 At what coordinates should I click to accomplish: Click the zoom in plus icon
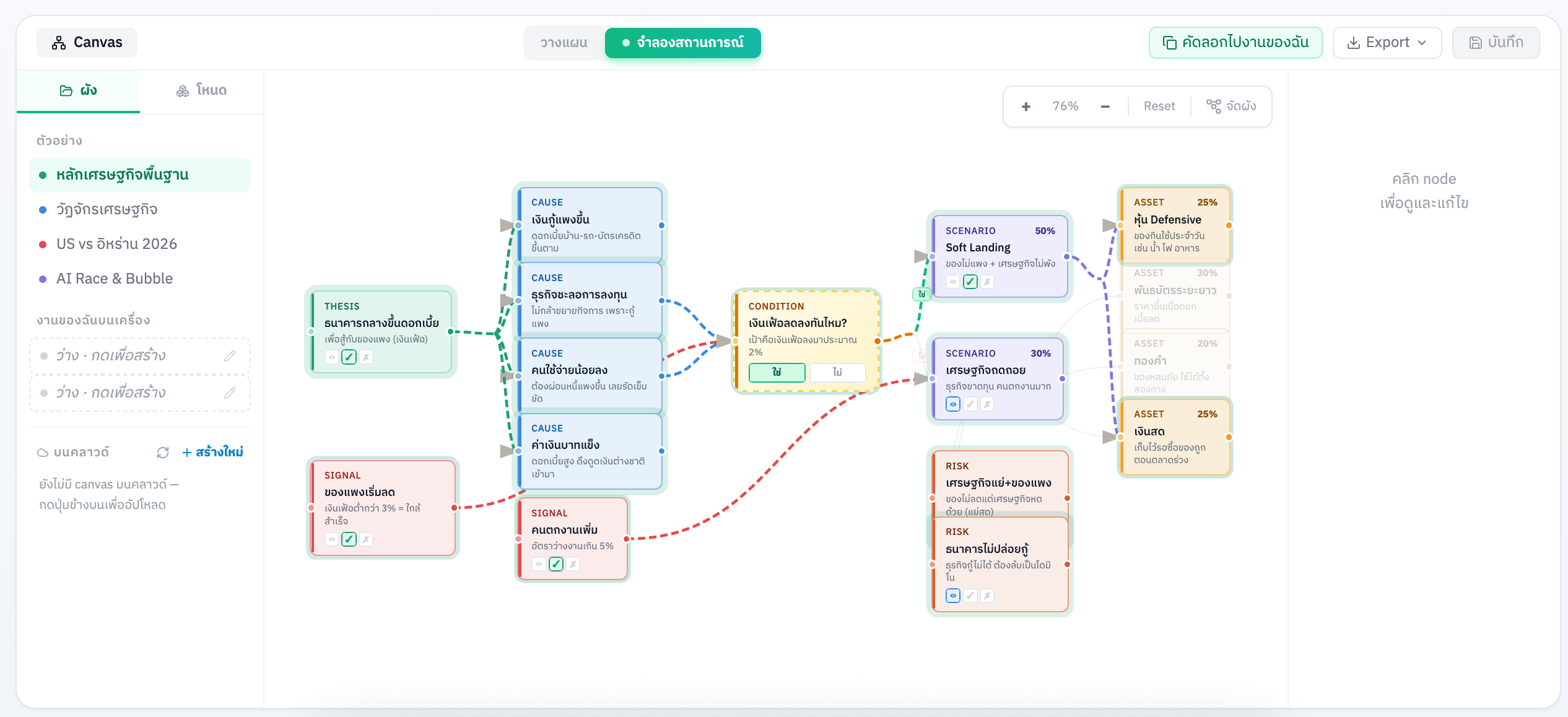click(x=1026, y=106)
